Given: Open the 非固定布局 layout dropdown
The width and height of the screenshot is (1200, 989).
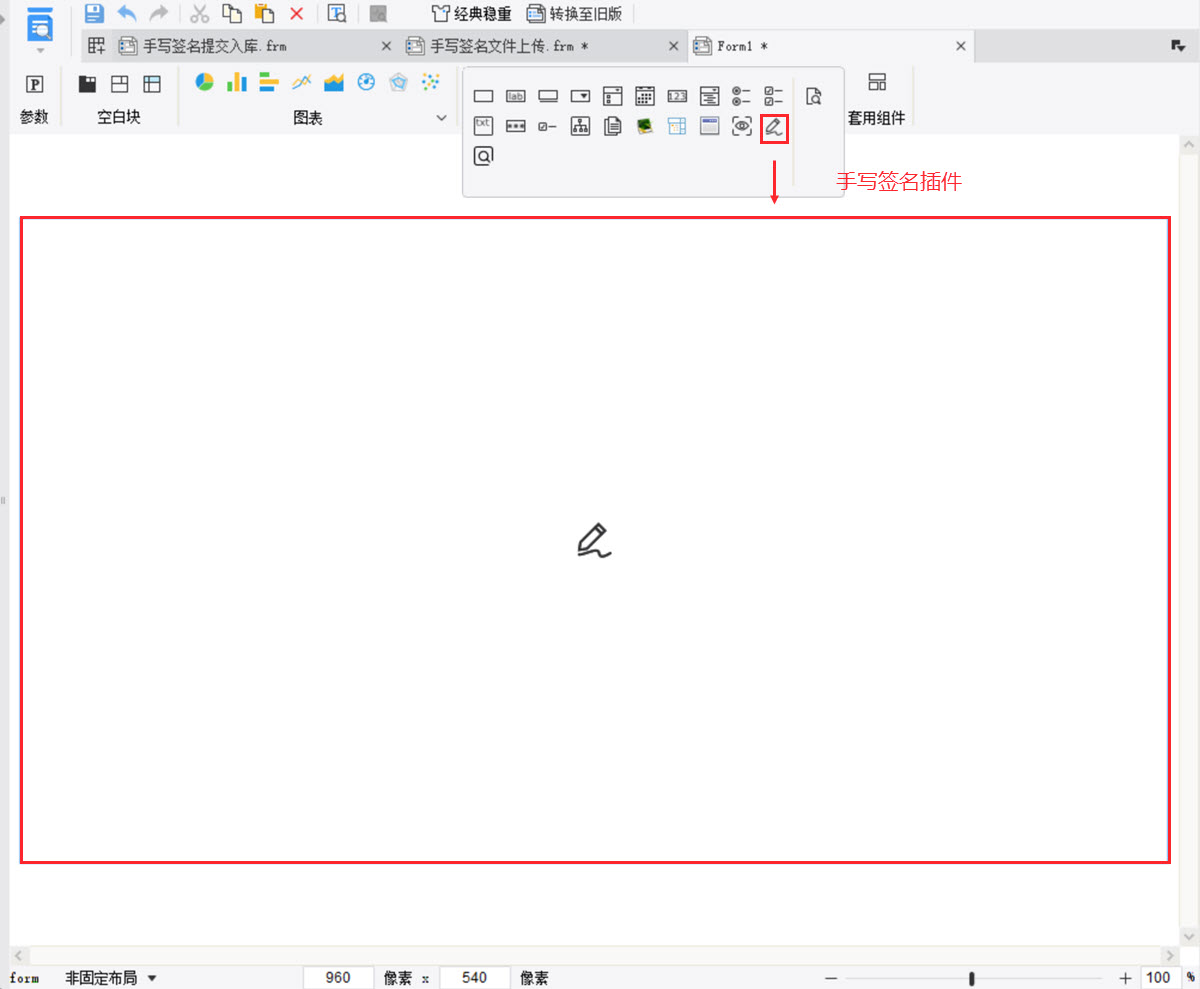Looking at the screenshot, I should (x=111, y=978).
